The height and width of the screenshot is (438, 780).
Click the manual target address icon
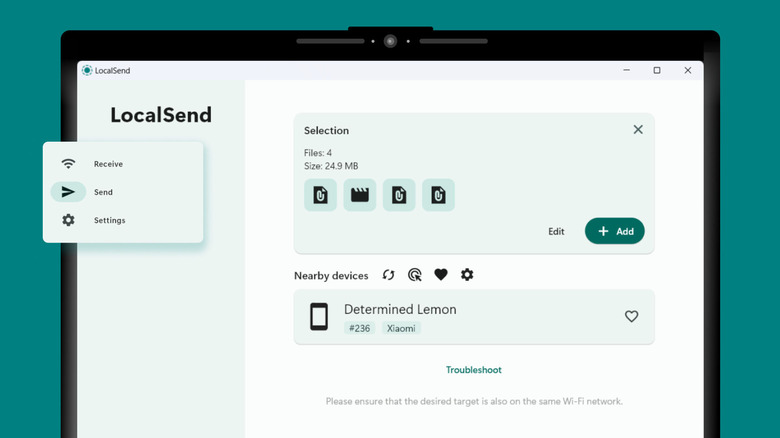coord(414,275)
